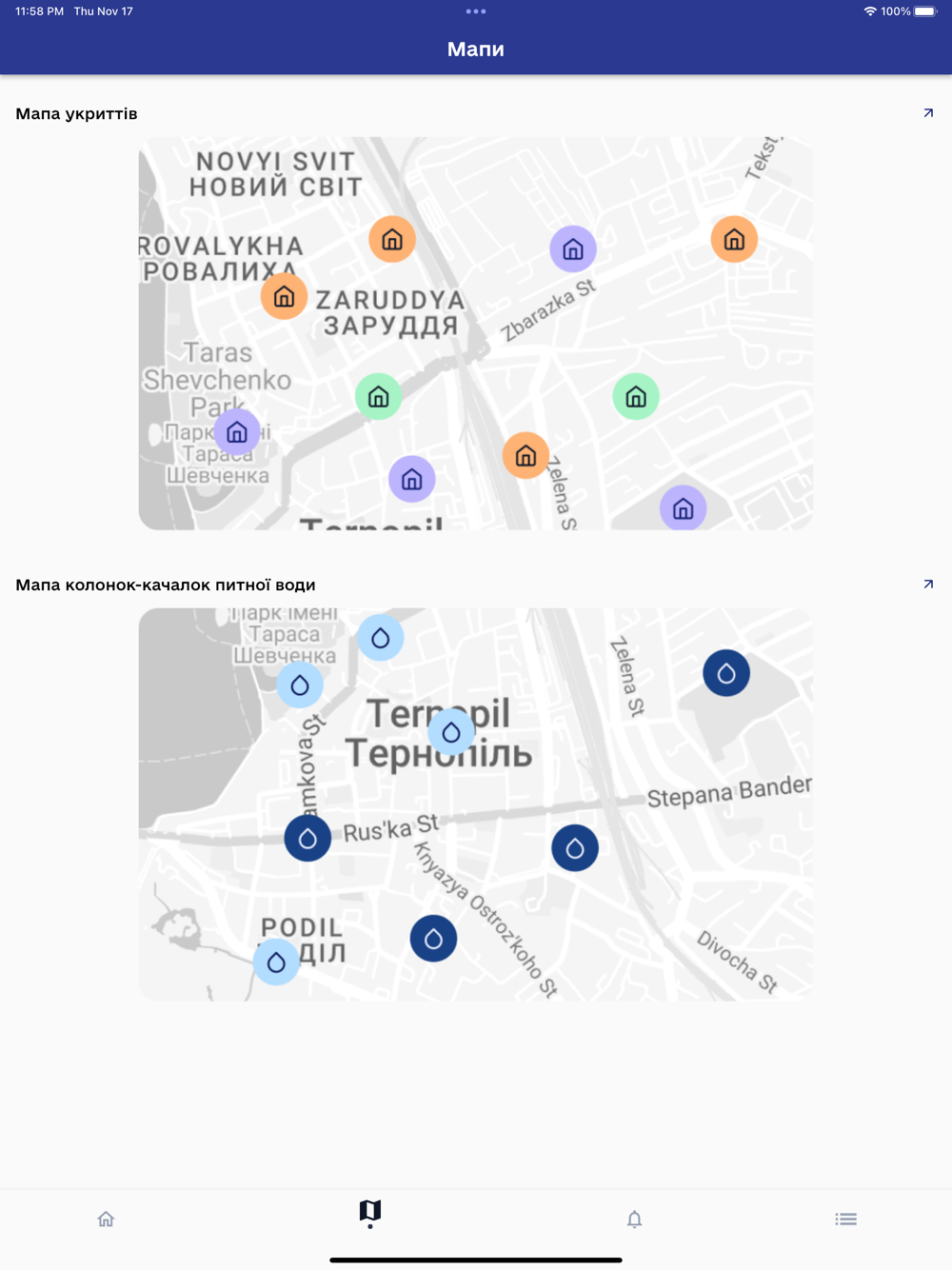Open shelter map via top-right arrow icon
952x1270 pixels.
[928, 113]
